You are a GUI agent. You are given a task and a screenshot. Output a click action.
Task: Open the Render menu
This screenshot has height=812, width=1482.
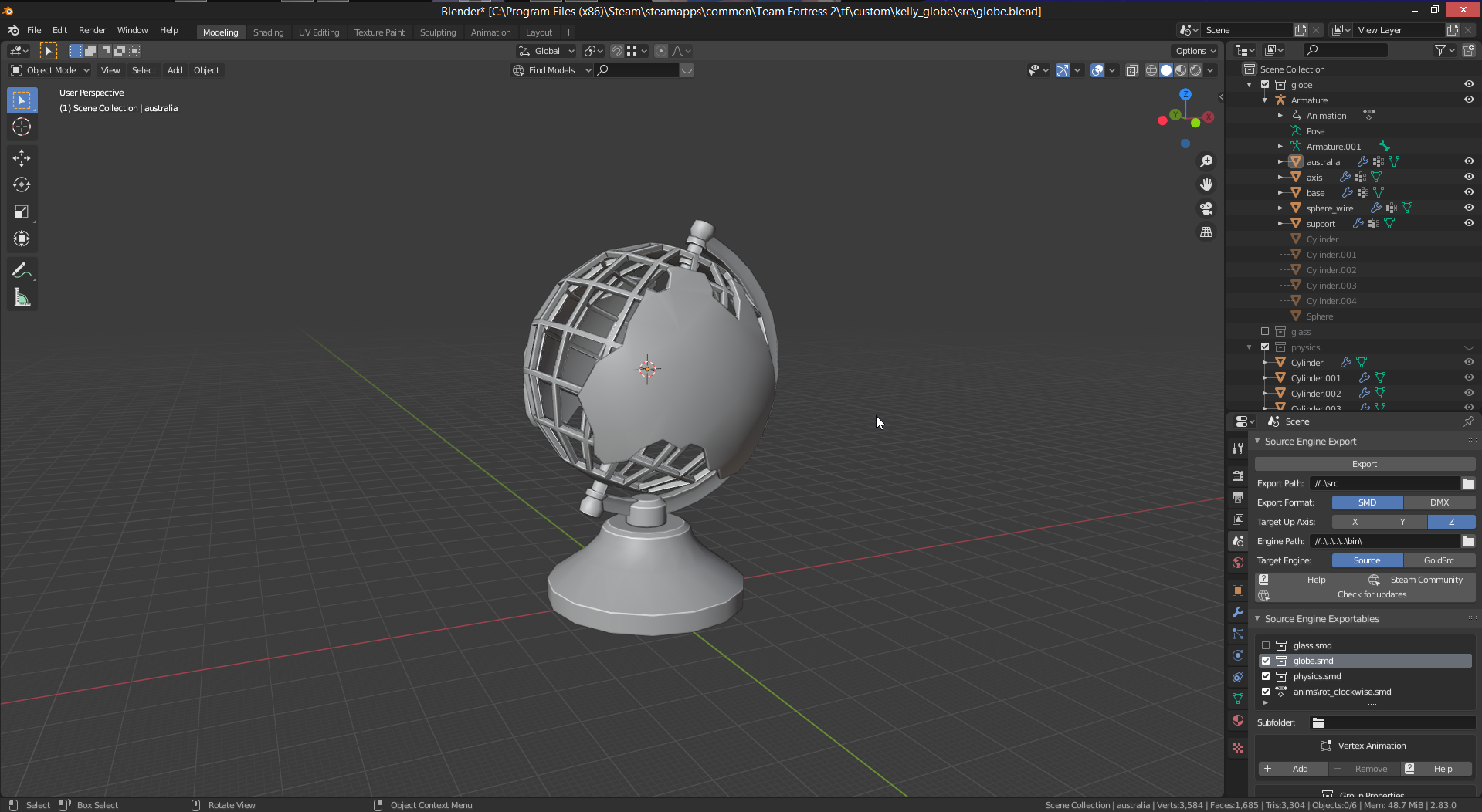[92, 30]
